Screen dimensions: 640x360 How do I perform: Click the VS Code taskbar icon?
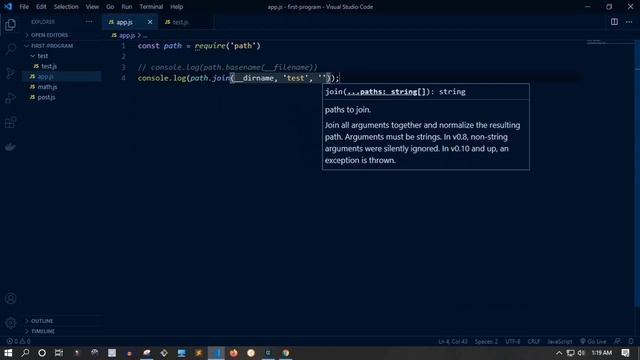point(216,353)
